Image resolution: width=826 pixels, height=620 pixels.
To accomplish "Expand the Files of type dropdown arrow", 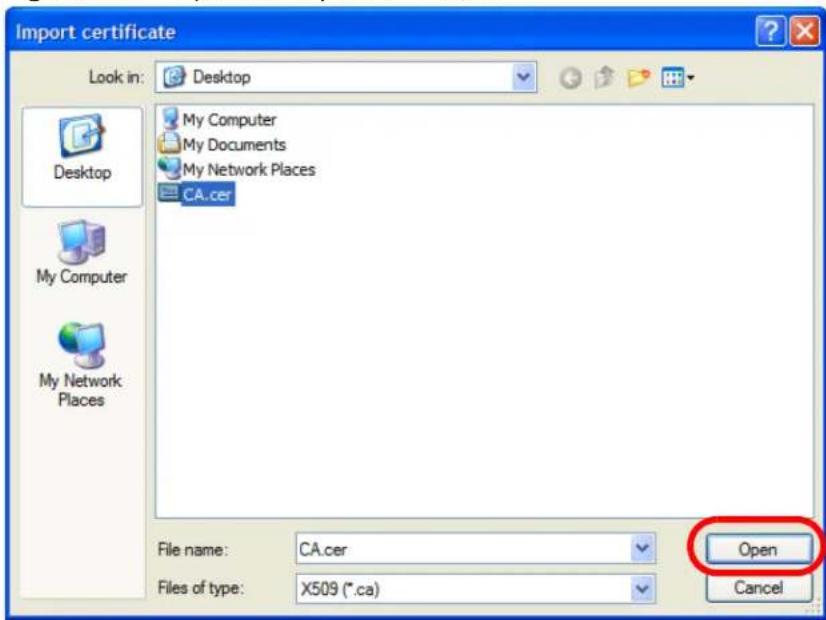I will (x=643, y=588).
